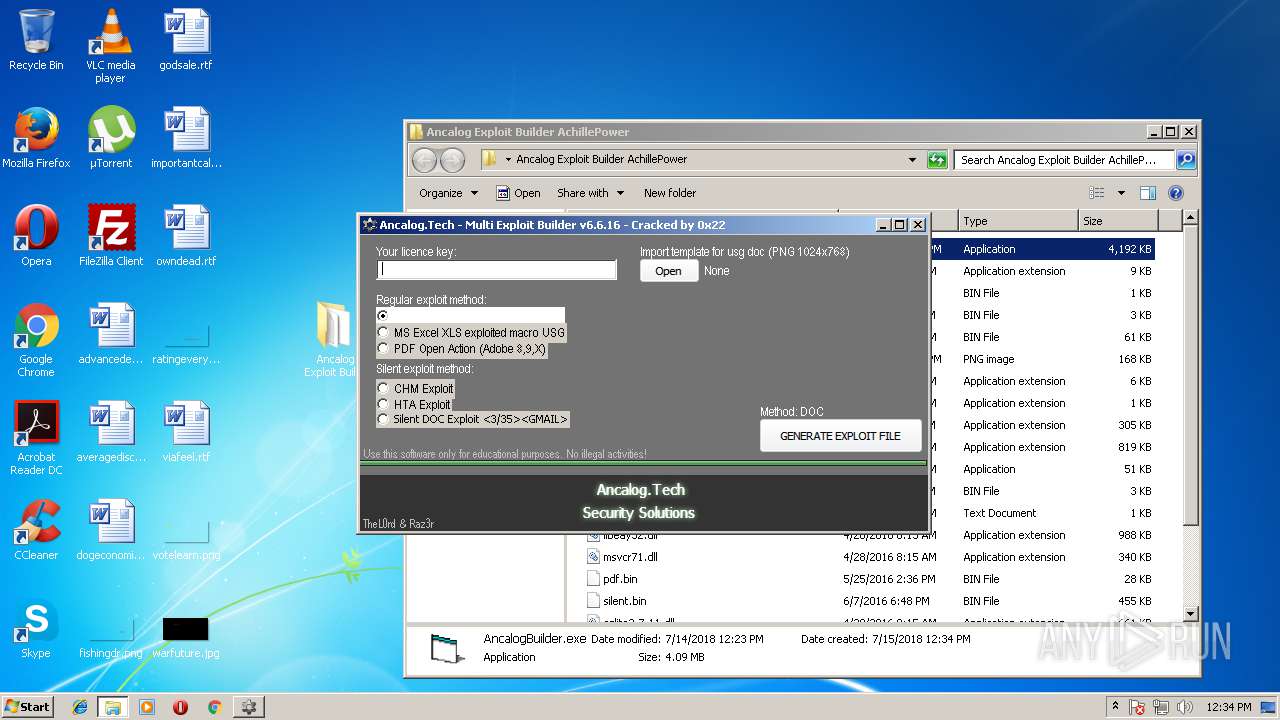Image resolution: width=1280 pixels, height=720 pixels.
Task: Toggle the Explorer preview pane icon
Action: click(x=1148, y=193)
